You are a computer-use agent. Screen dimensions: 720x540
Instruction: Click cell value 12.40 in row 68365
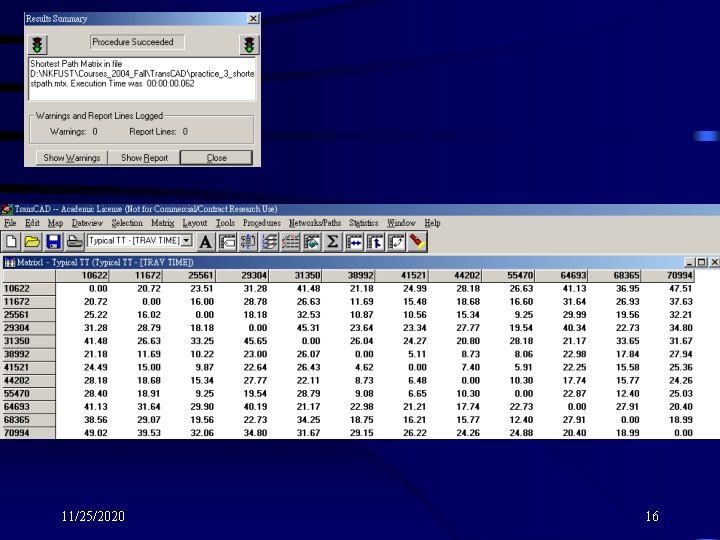click(x=521, y=420)
